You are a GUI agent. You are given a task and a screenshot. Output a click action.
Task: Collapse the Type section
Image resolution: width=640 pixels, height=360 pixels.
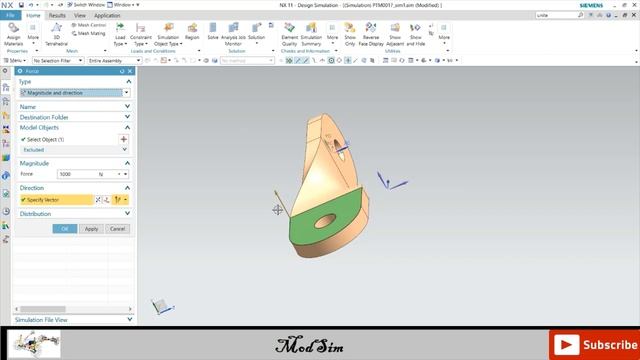tap(129, 82)
